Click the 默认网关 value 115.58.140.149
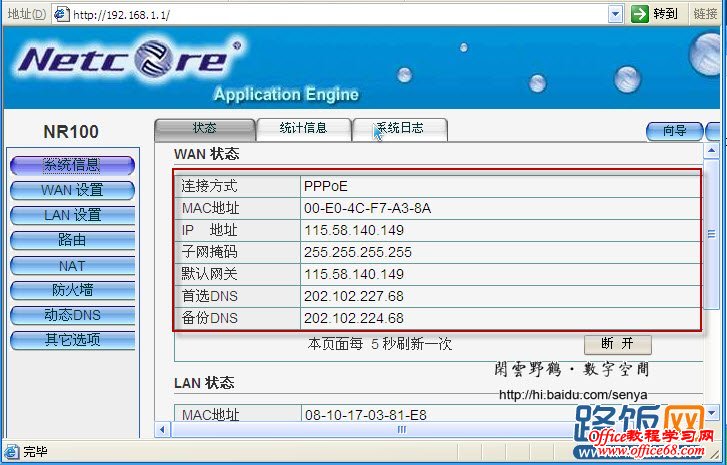The height and width of the screenshot is (465, 727). 354,274
